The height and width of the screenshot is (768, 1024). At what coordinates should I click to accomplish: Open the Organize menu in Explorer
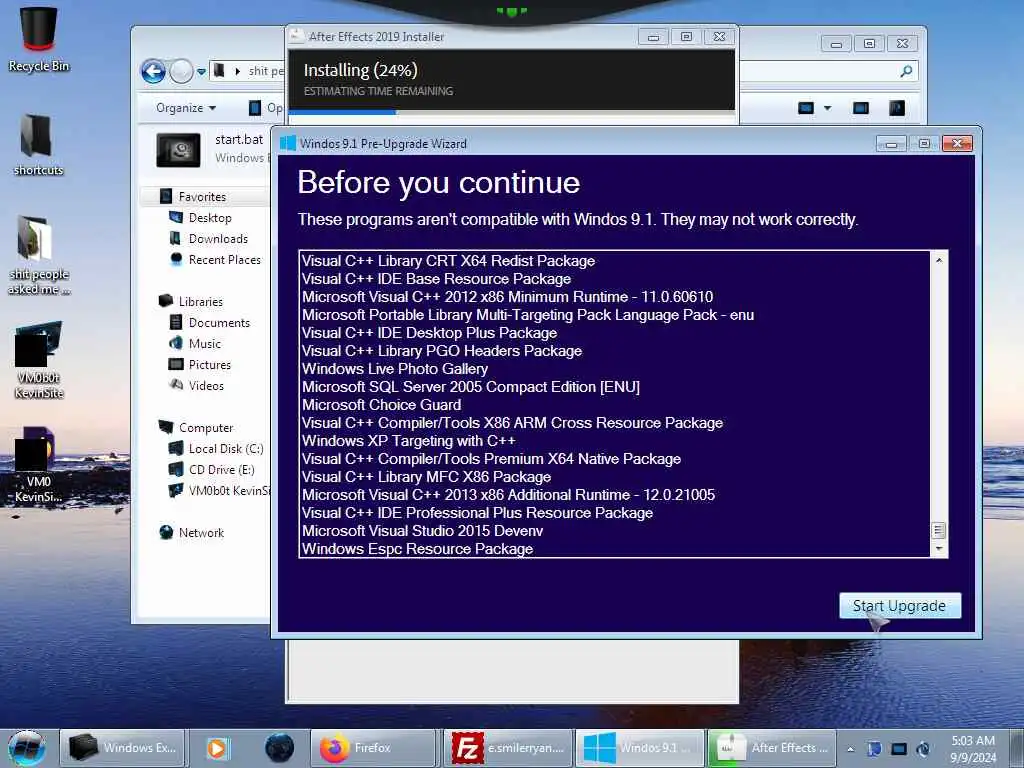[x=185, y=108]
